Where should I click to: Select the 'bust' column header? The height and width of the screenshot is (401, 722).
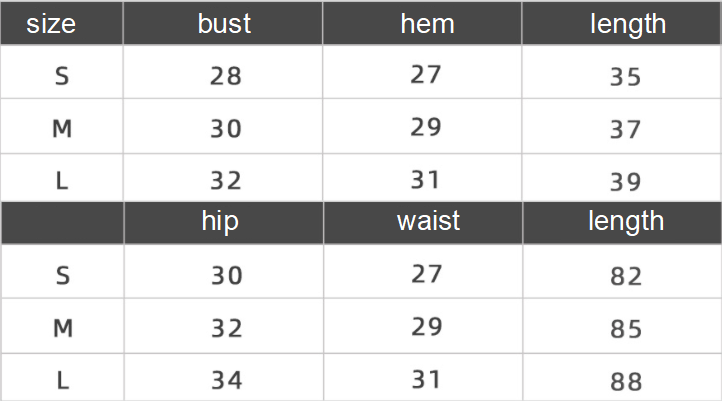(224, 23)
